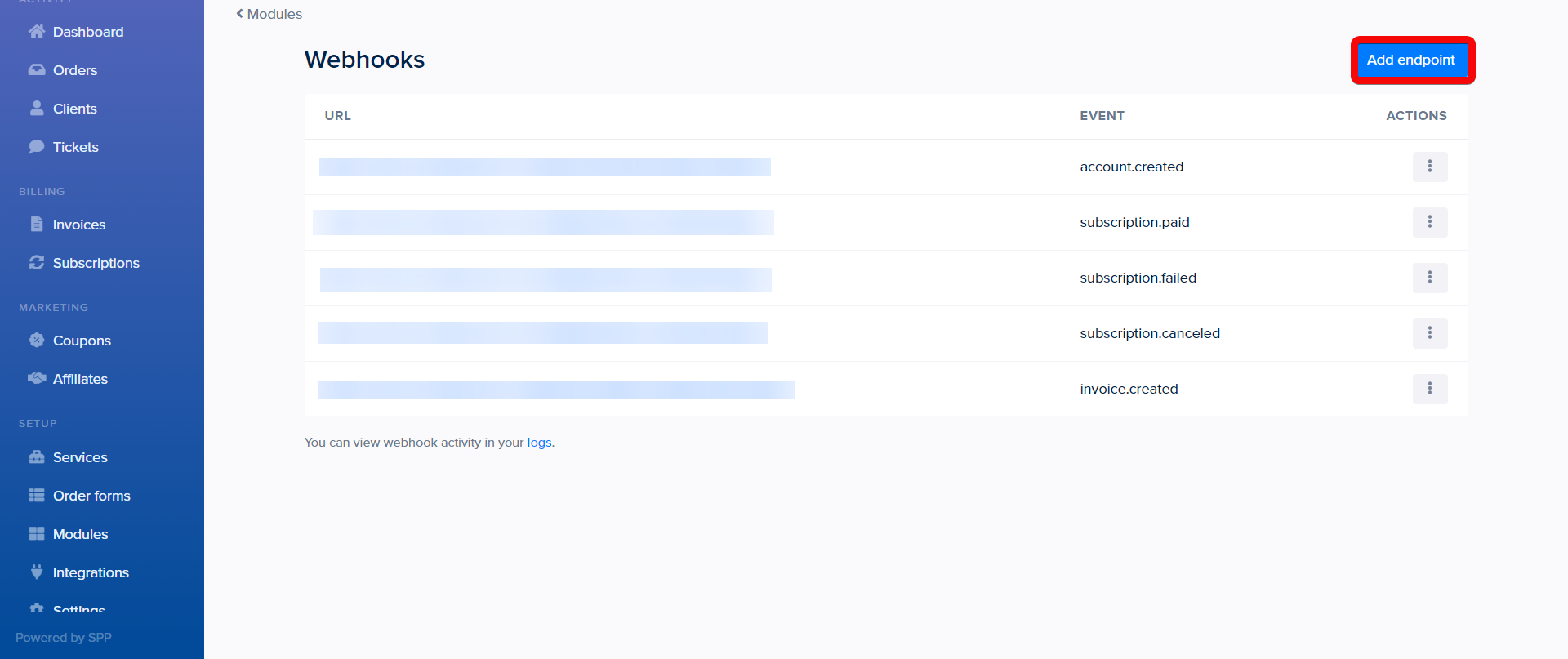Click the Services briefcase icon
The image size is (1568, 659).
coord(37,456)
